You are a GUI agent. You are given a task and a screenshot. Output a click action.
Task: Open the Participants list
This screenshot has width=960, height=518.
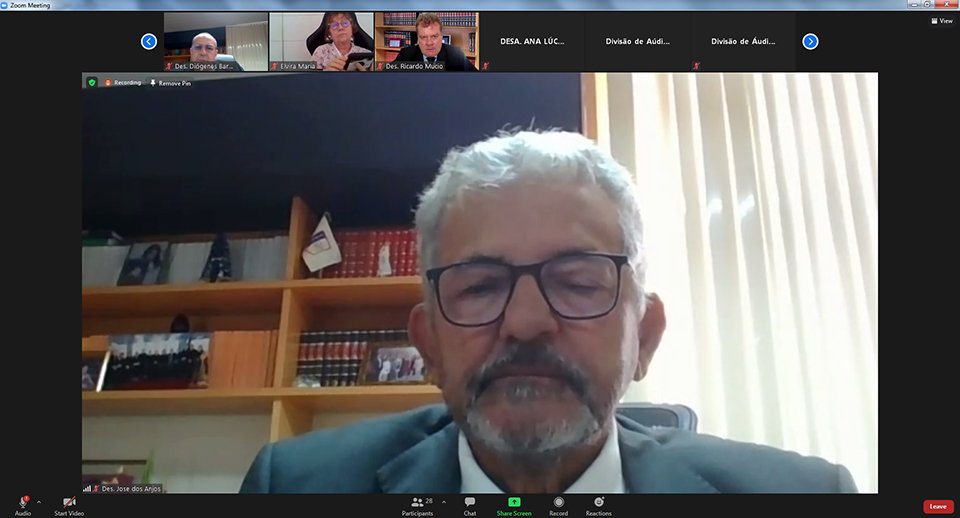417,505
